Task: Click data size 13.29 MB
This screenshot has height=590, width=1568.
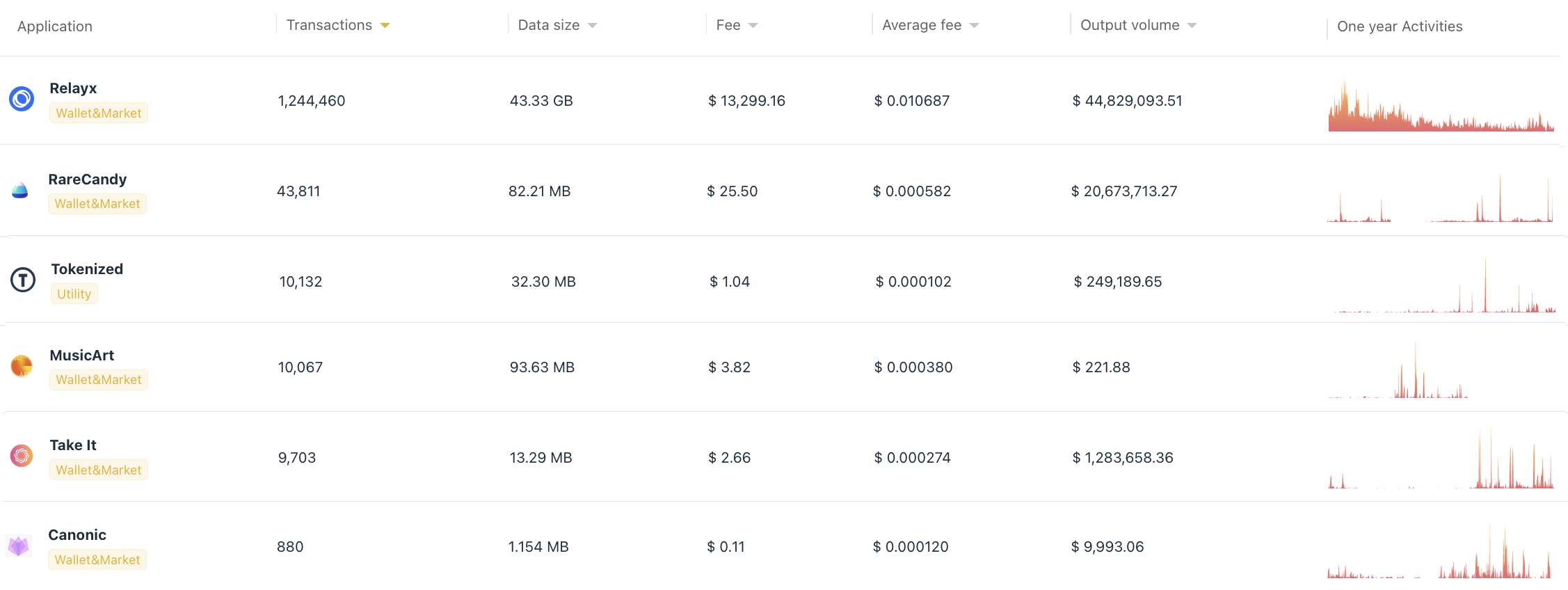Action: tap(541, 458)
